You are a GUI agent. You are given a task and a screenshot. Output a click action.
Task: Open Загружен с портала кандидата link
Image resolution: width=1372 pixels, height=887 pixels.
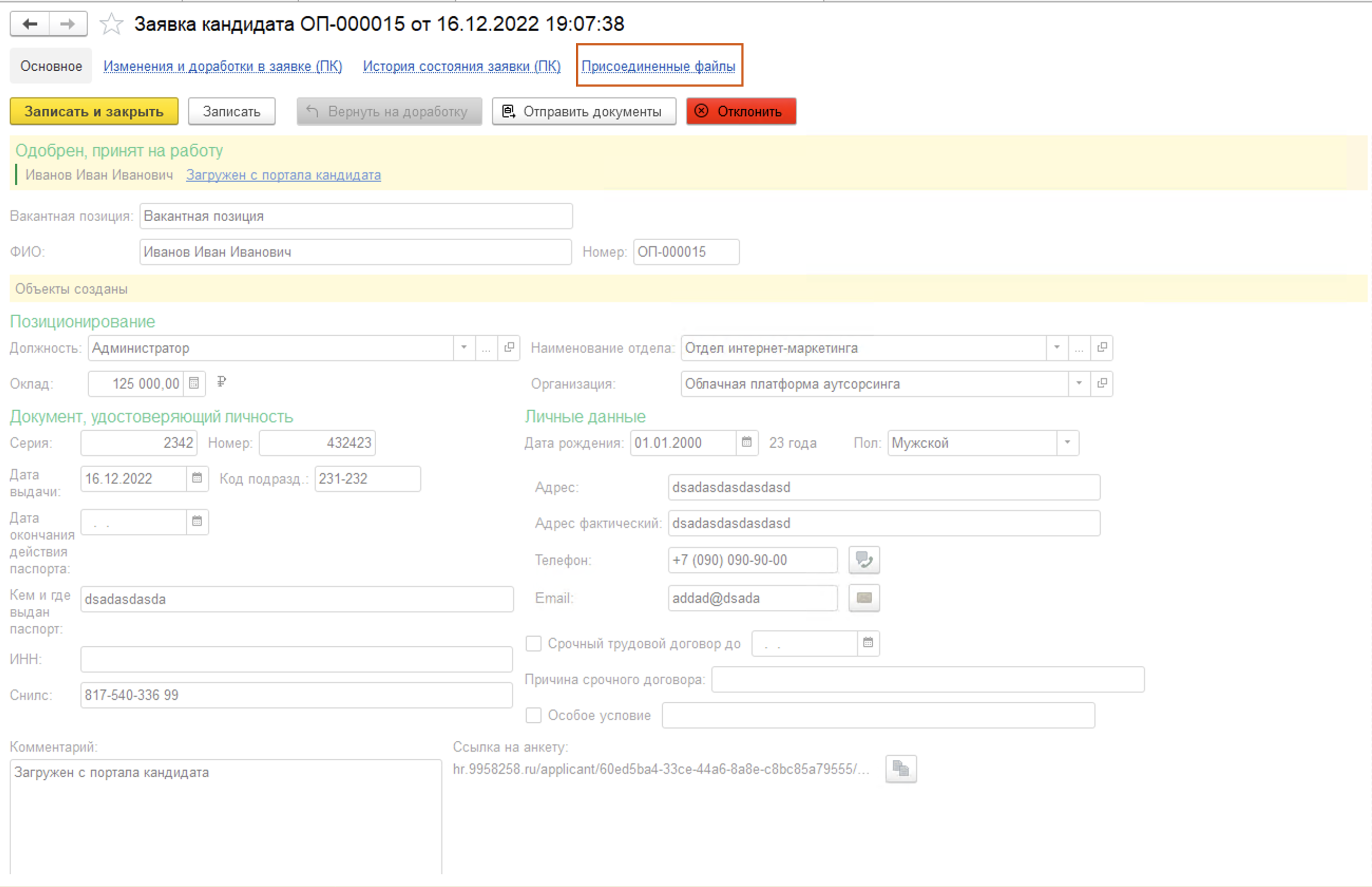coord(283,175)
